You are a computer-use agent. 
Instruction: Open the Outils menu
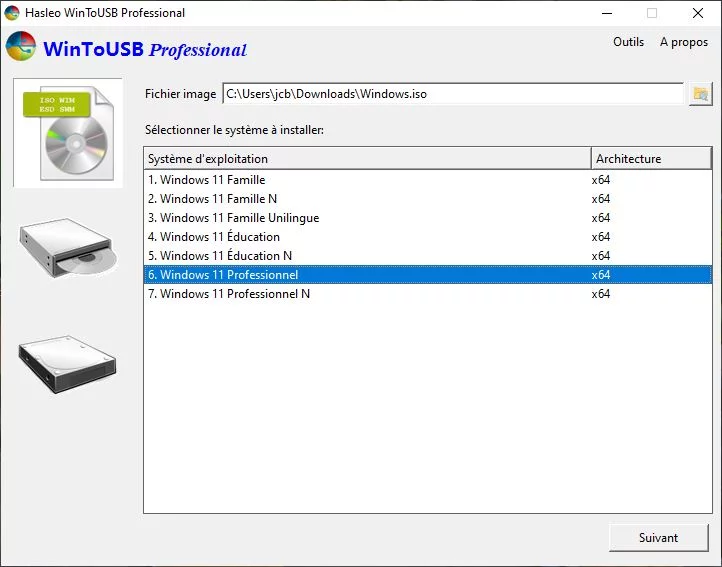click(x=628, y=42)
